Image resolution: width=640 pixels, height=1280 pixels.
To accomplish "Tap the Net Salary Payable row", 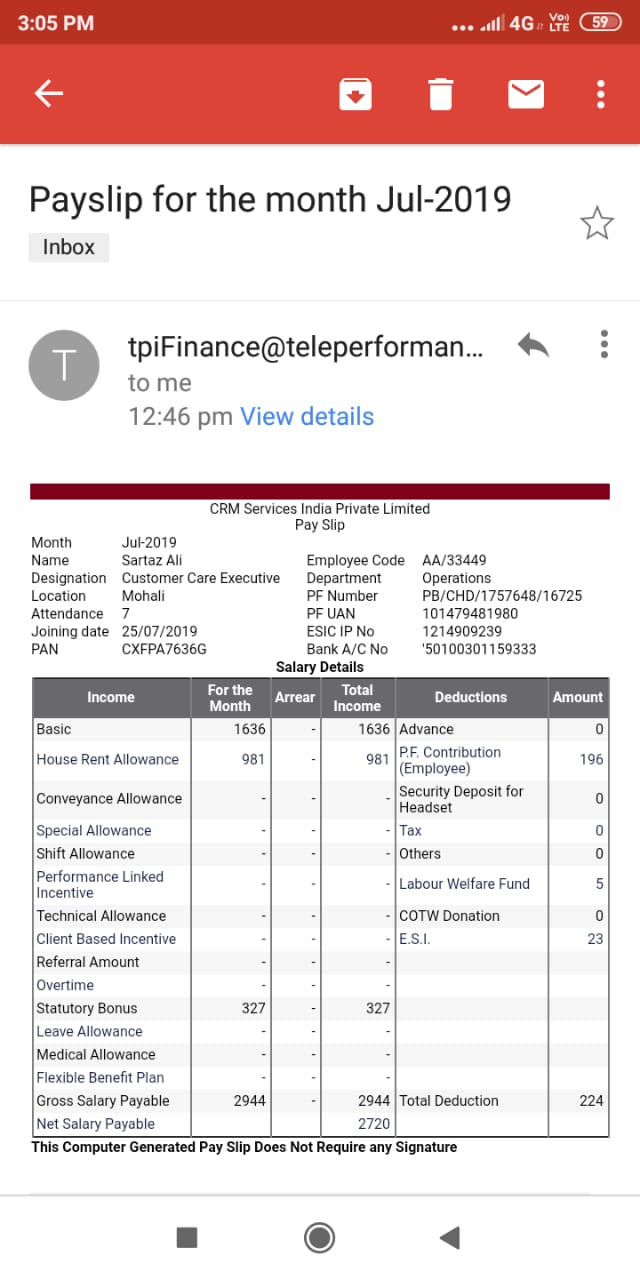I will (x=96, y=1124).
